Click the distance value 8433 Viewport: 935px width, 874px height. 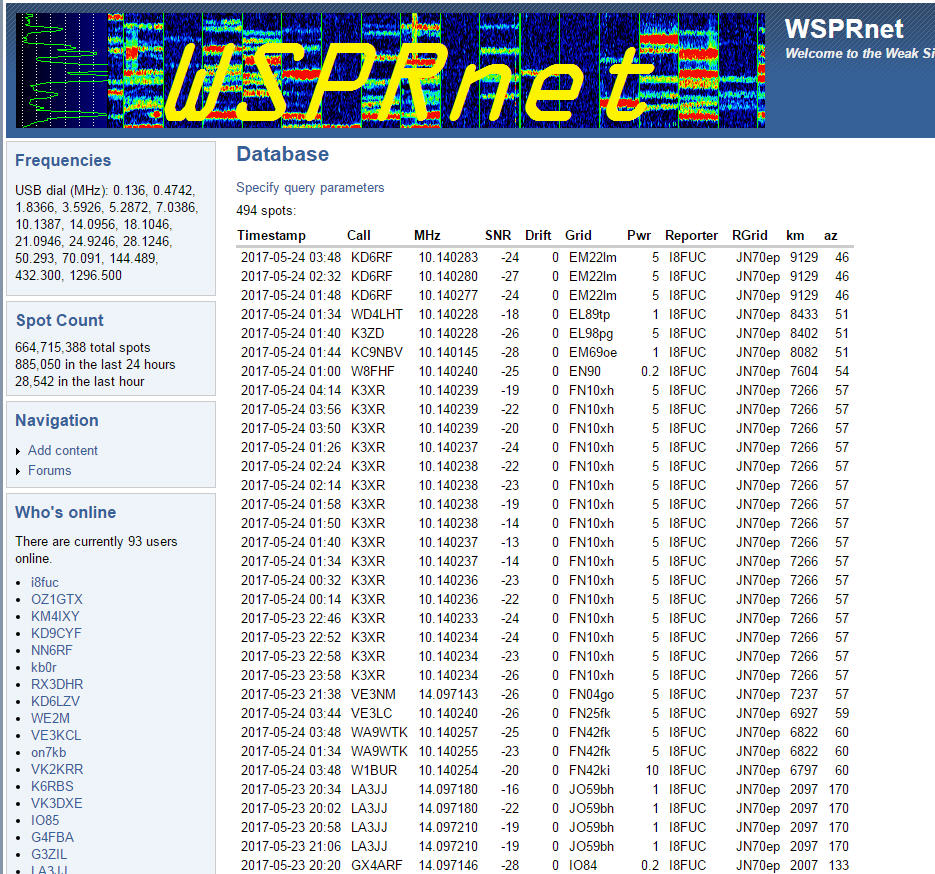click(804, 314)
